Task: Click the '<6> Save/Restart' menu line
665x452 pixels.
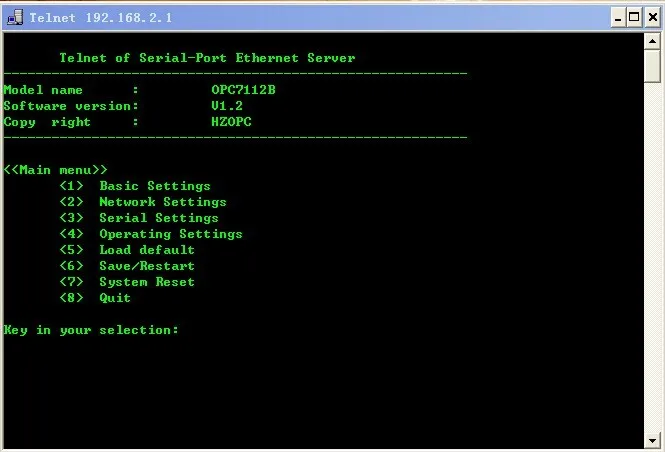Action: 127,266
